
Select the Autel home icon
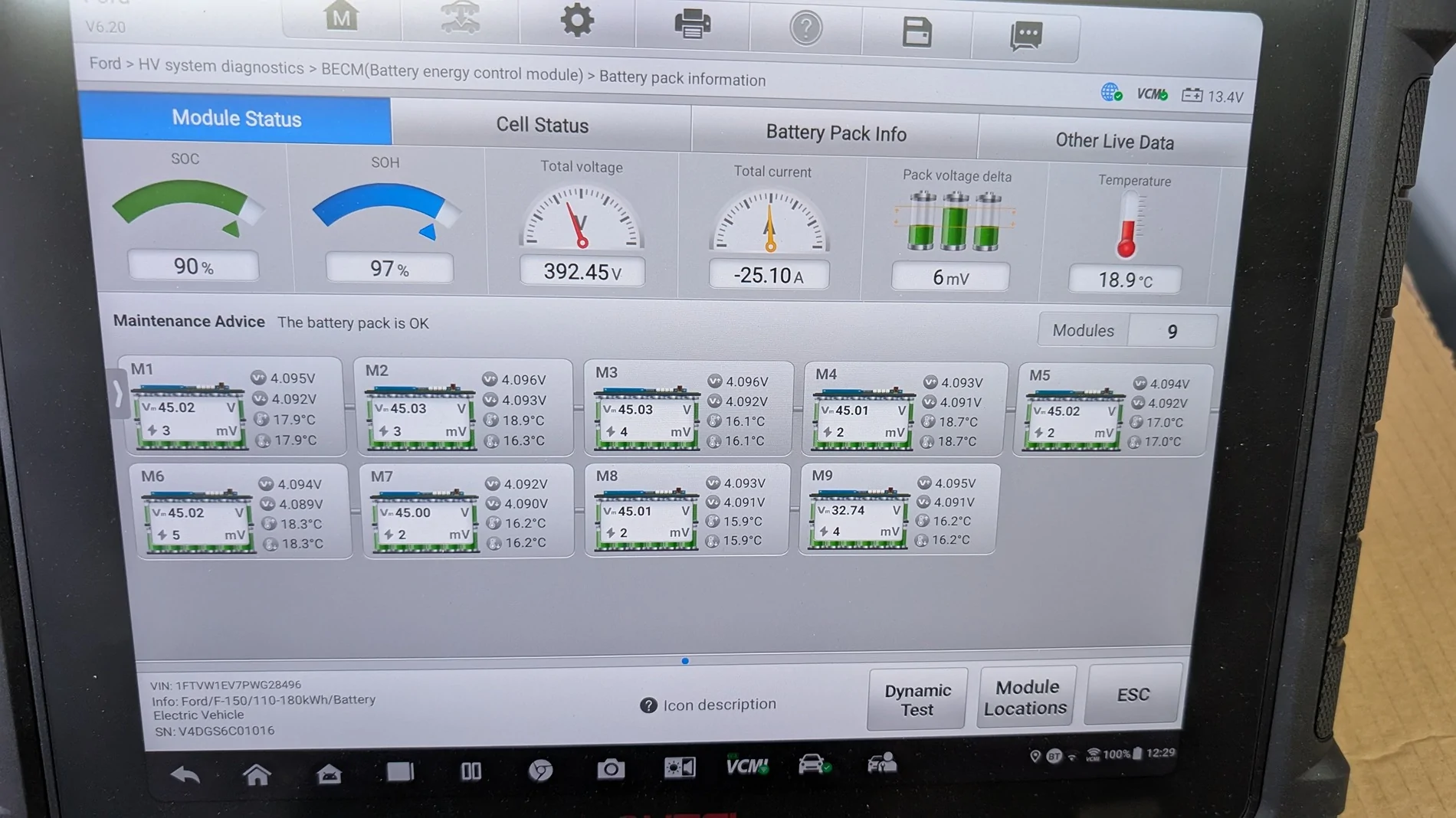(343, 17)
